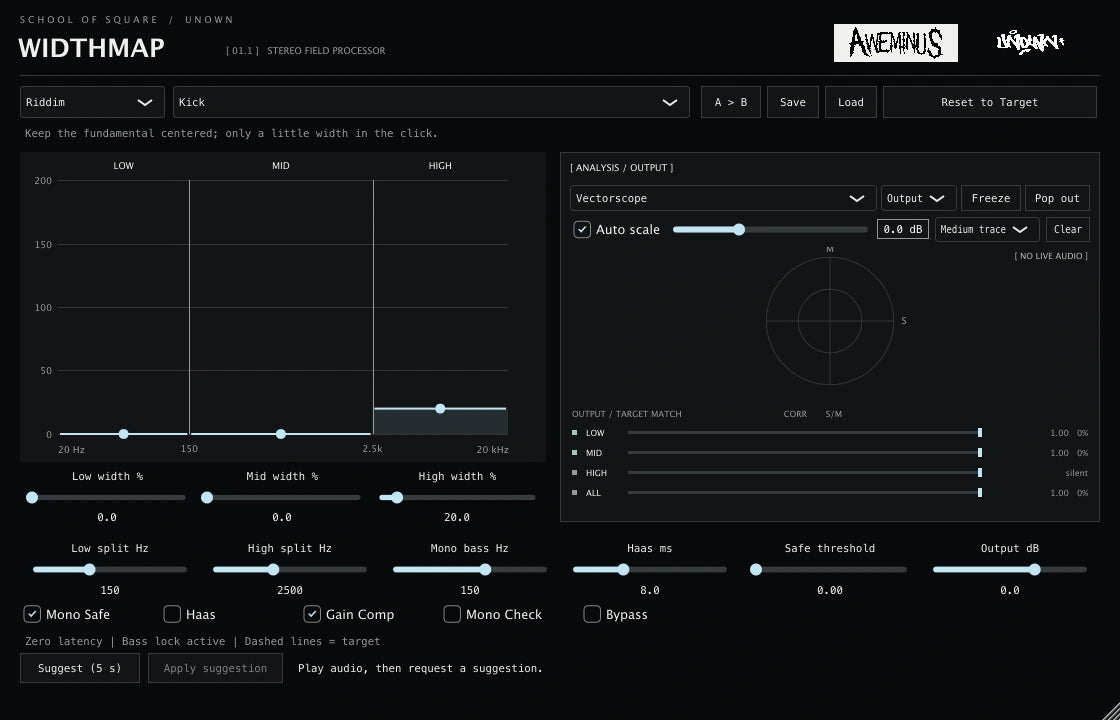Expand the Vectorscope display dropdown
Viewport: 1120px width, 720px height.
723,199
